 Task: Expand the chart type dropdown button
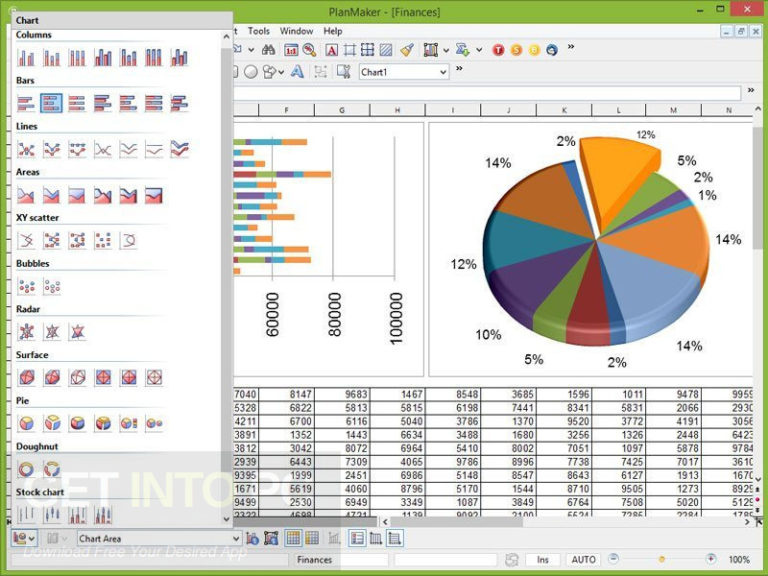(24, 538)
